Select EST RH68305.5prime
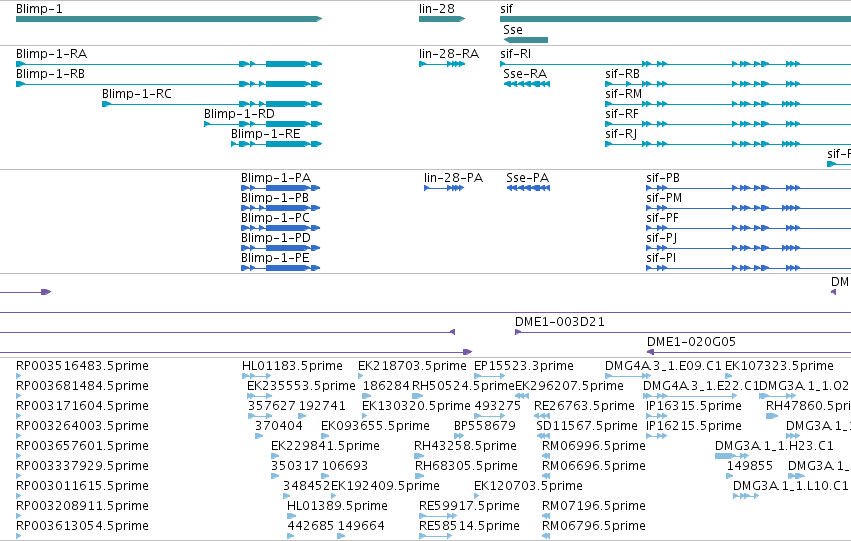The height and width of the screenshot is (541, 851). coord(466,466)
